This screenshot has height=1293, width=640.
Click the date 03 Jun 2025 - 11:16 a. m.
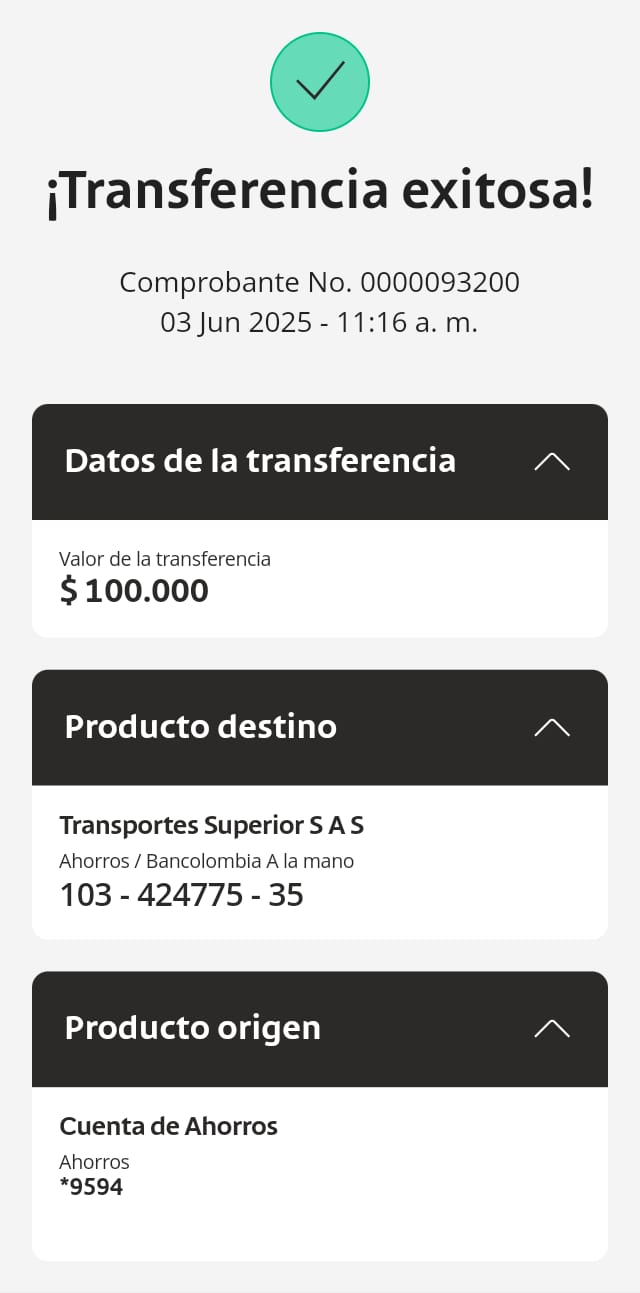pos(320,323)
